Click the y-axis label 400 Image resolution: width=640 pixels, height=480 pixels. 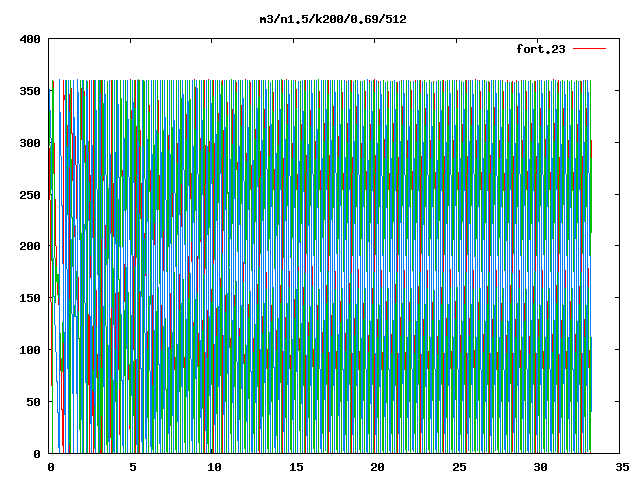pyautogui.click(x=30, y=40)
